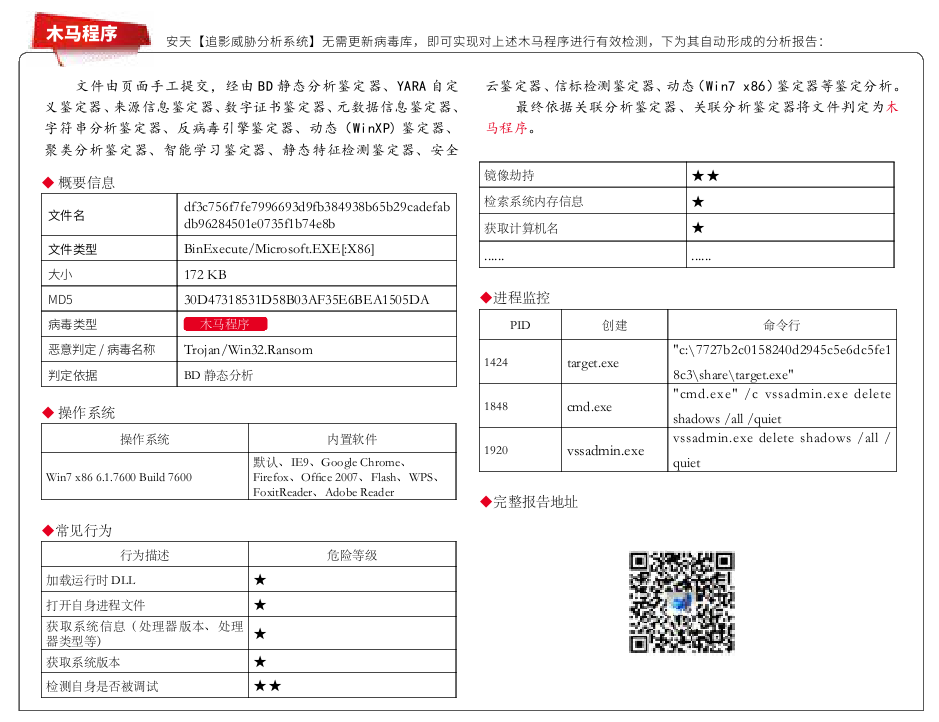This screenshot has height=722, width=939.
Task: Click the two-star rating for 镜像劫持
Action: [x=705, y=176]
